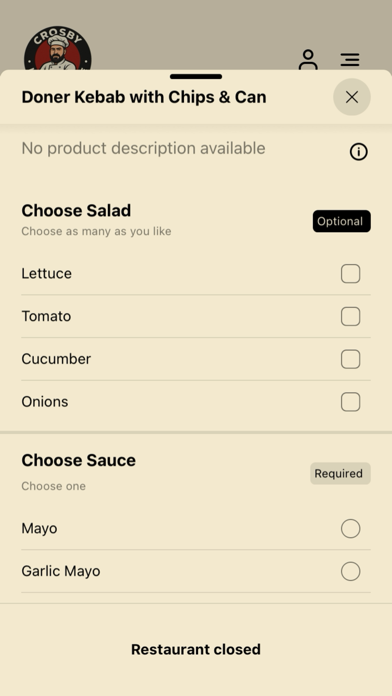Image resolution: width=392 pixels, height=696 pixels.
Task: Tap the Choose Salad section heading
Action: click(76, 210)
